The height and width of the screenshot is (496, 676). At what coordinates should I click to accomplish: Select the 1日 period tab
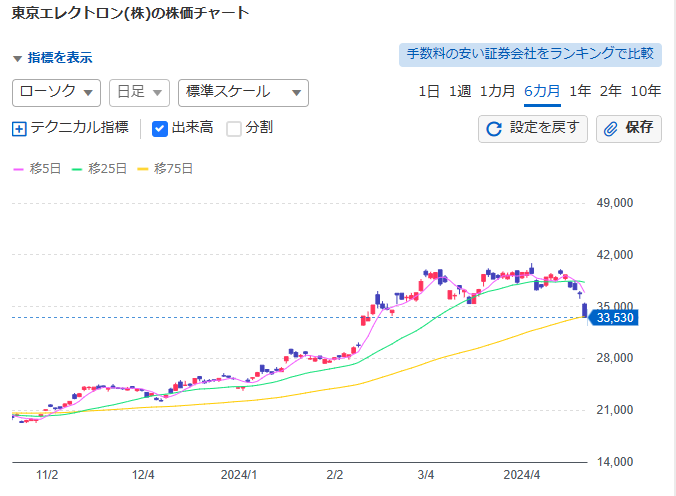tap(429, 91)
